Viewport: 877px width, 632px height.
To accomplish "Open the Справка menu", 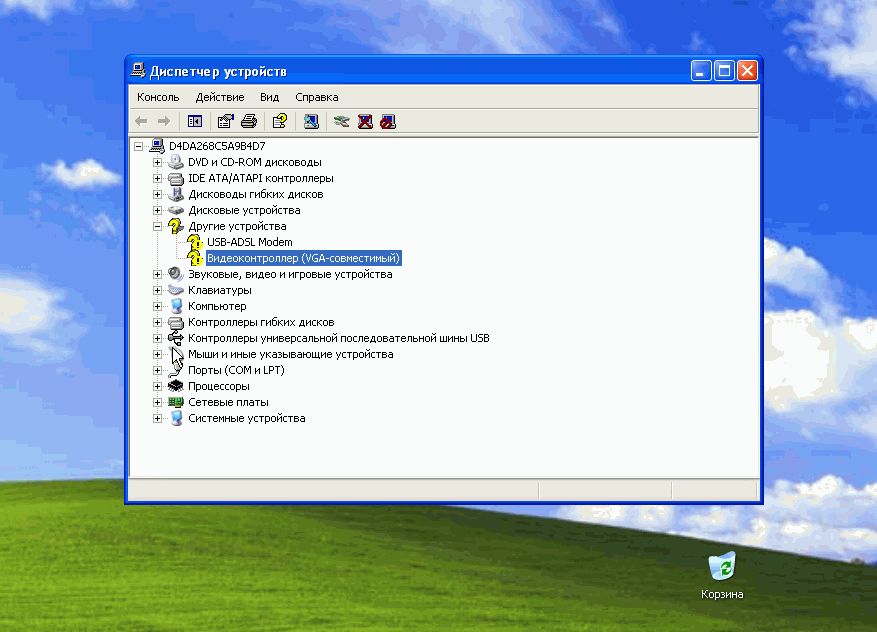I will point(317,97).
